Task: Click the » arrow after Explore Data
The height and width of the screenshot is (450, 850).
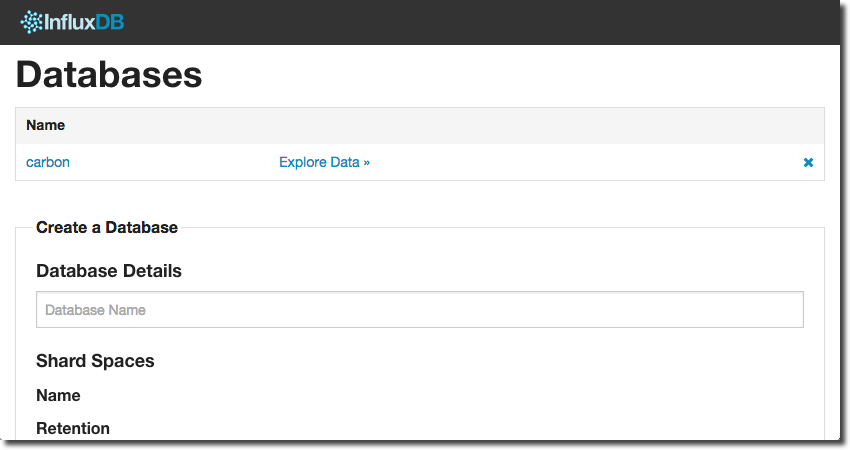Action: [x=366, y=162]
